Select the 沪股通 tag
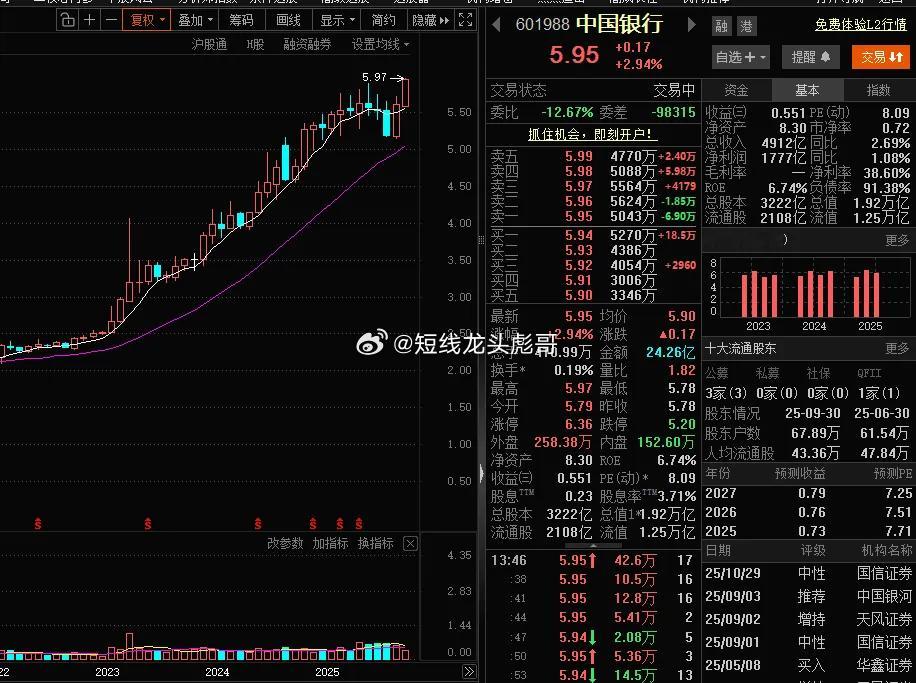The height and width of the screenshot is (683, 916). [x=209, y=44]
